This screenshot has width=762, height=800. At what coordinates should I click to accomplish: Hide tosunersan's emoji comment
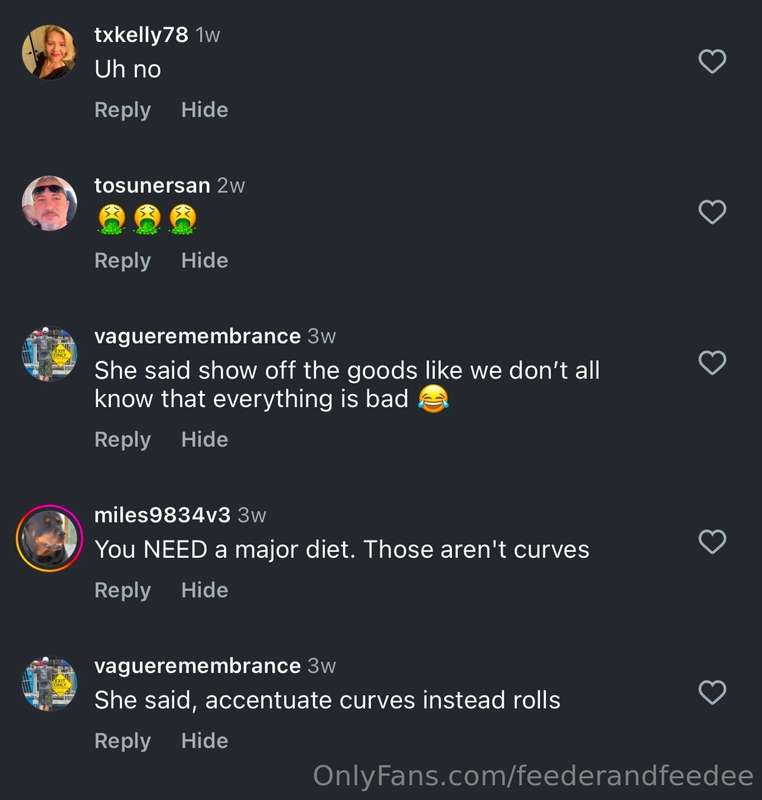[205, 260]
